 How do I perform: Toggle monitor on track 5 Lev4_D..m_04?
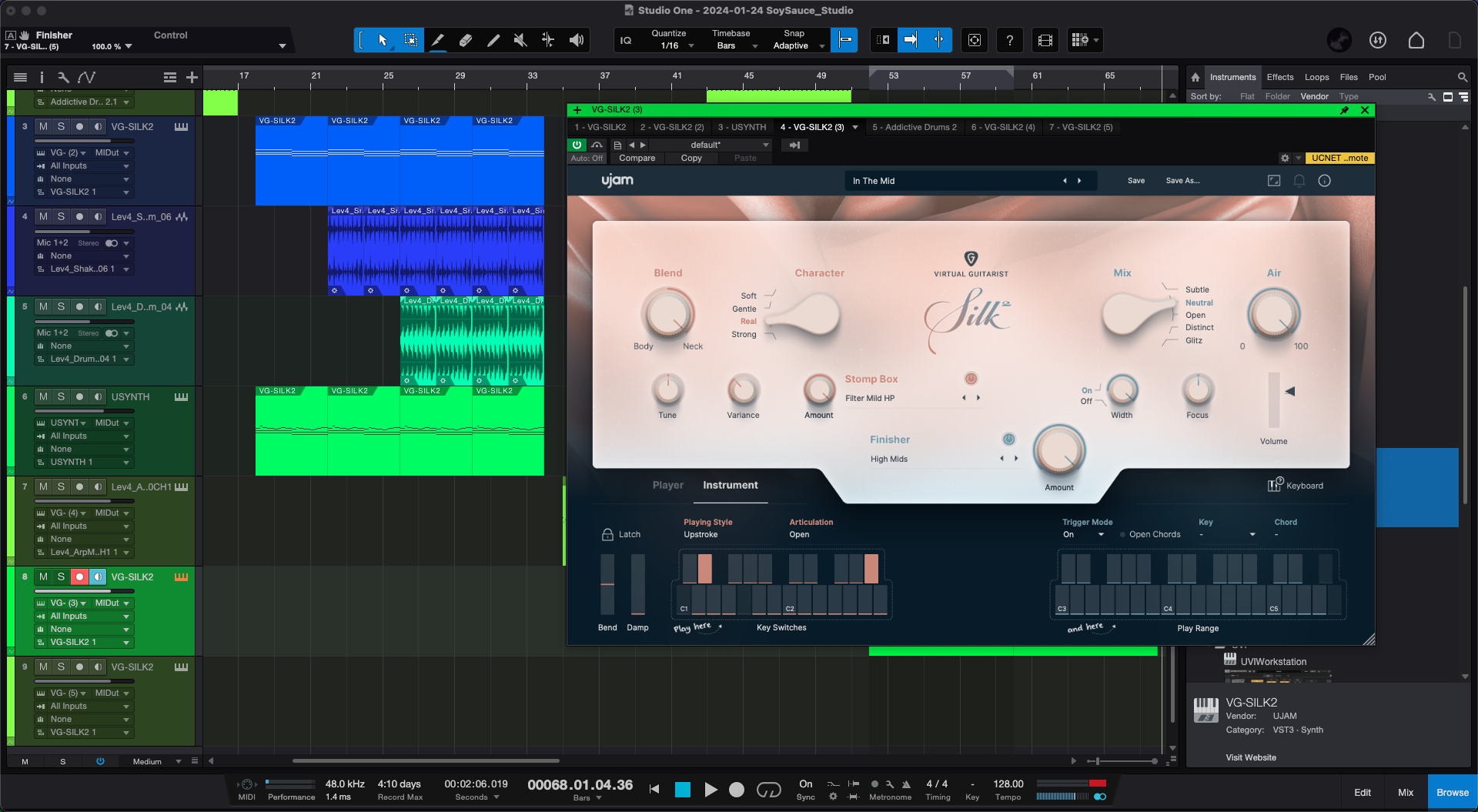(98, 307)
